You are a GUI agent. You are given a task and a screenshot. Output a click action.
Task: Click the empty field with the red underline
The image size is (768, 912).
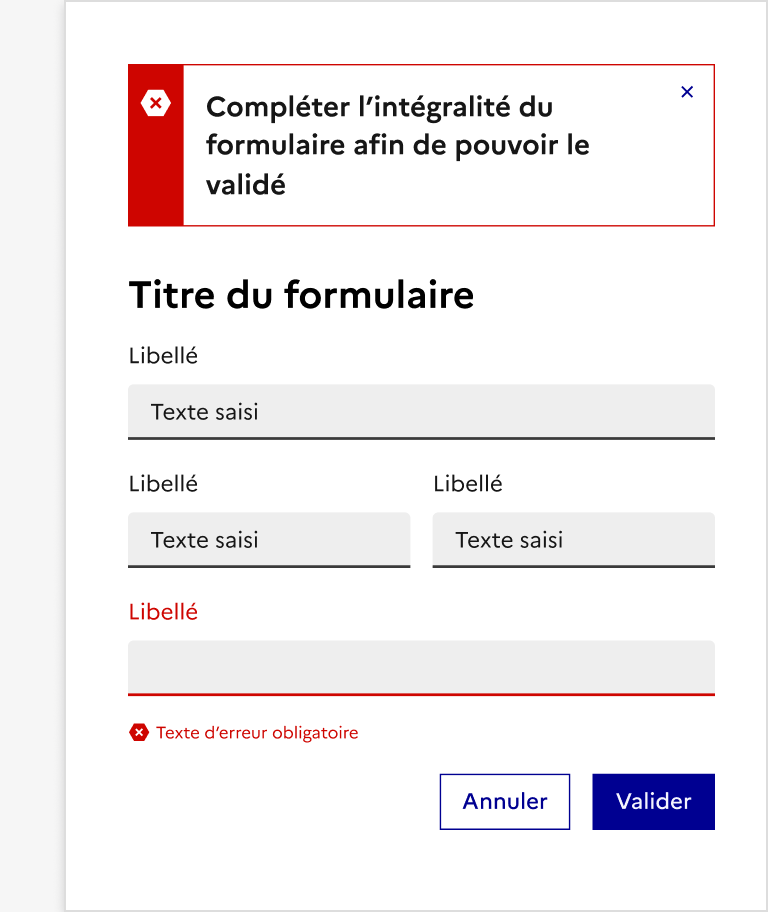[x=421, y=667]
